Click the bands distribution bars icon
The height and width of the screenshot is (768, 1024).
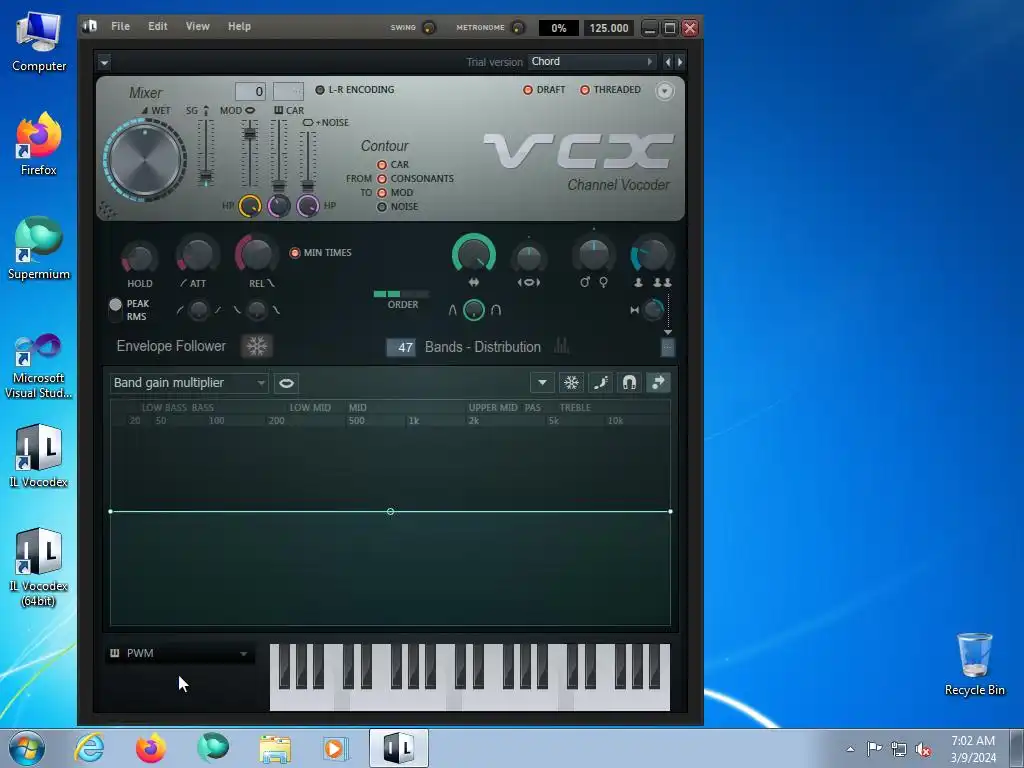(561, 346)
